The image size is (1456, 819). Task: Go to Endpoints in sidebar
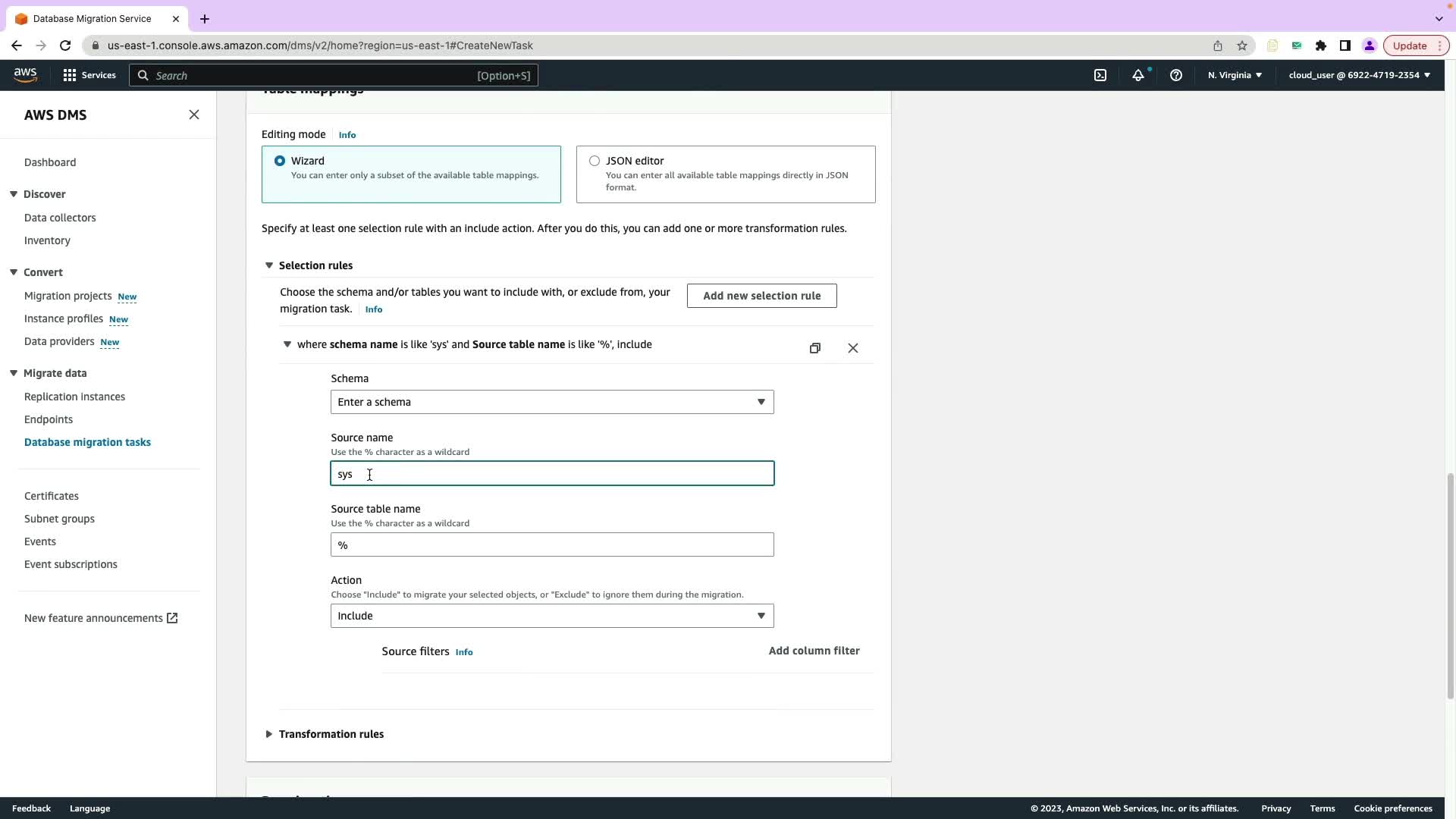coord(49,419)
